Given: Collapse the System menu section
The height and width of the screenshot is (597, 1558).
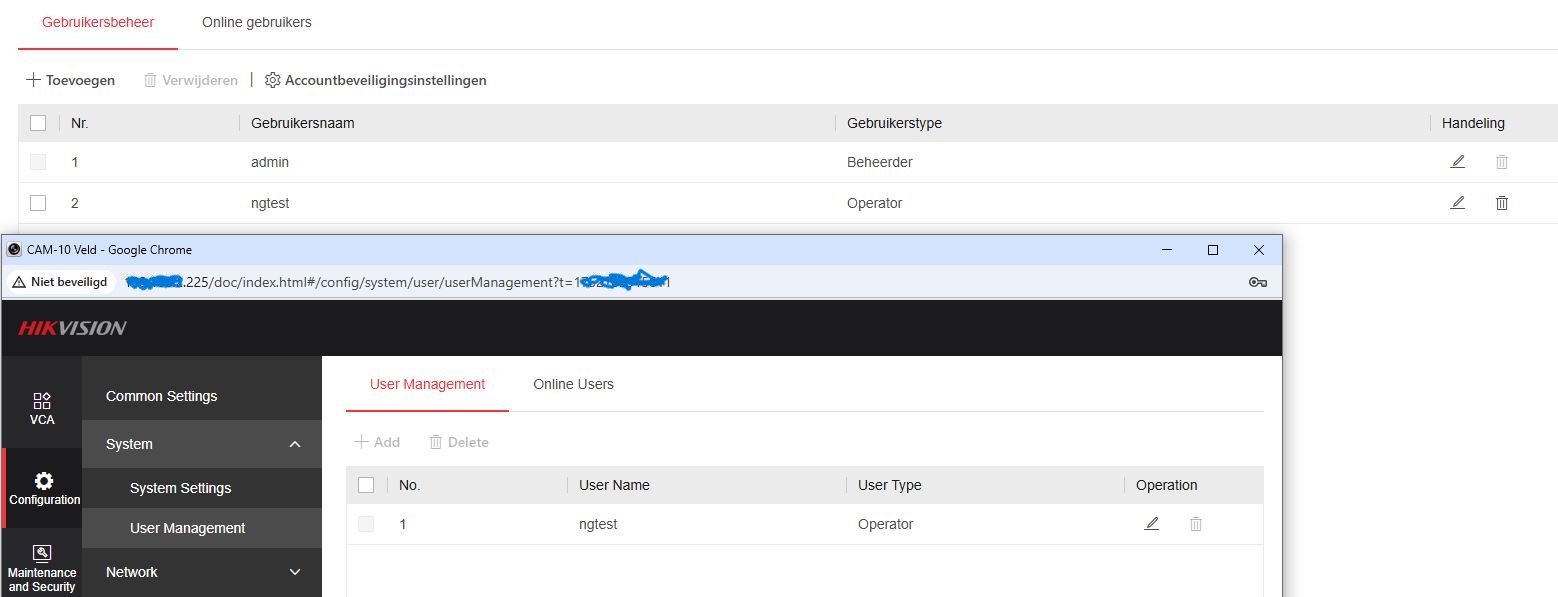Looking at the screenshot, I should (x=294, y=444).
